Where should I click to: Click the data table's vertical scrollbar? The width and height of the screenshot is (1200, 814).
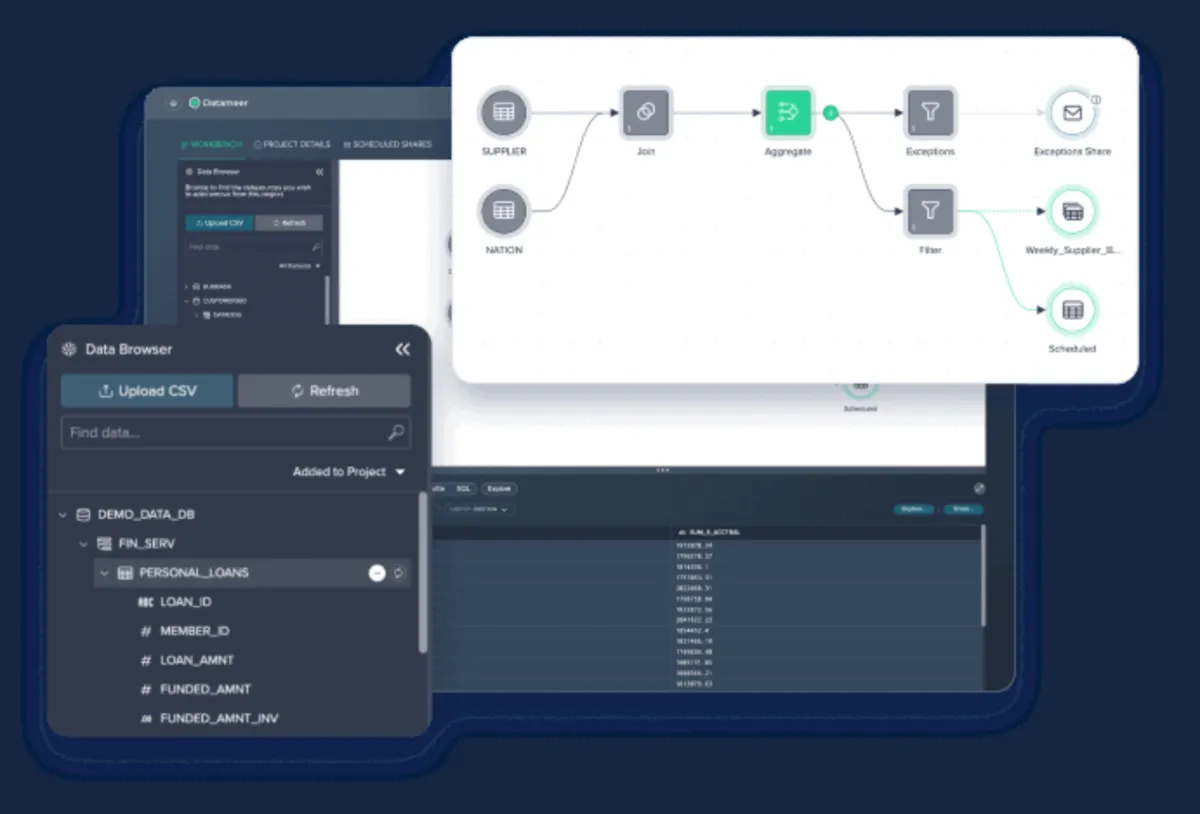pyautogui.click(x=983, y=575)
